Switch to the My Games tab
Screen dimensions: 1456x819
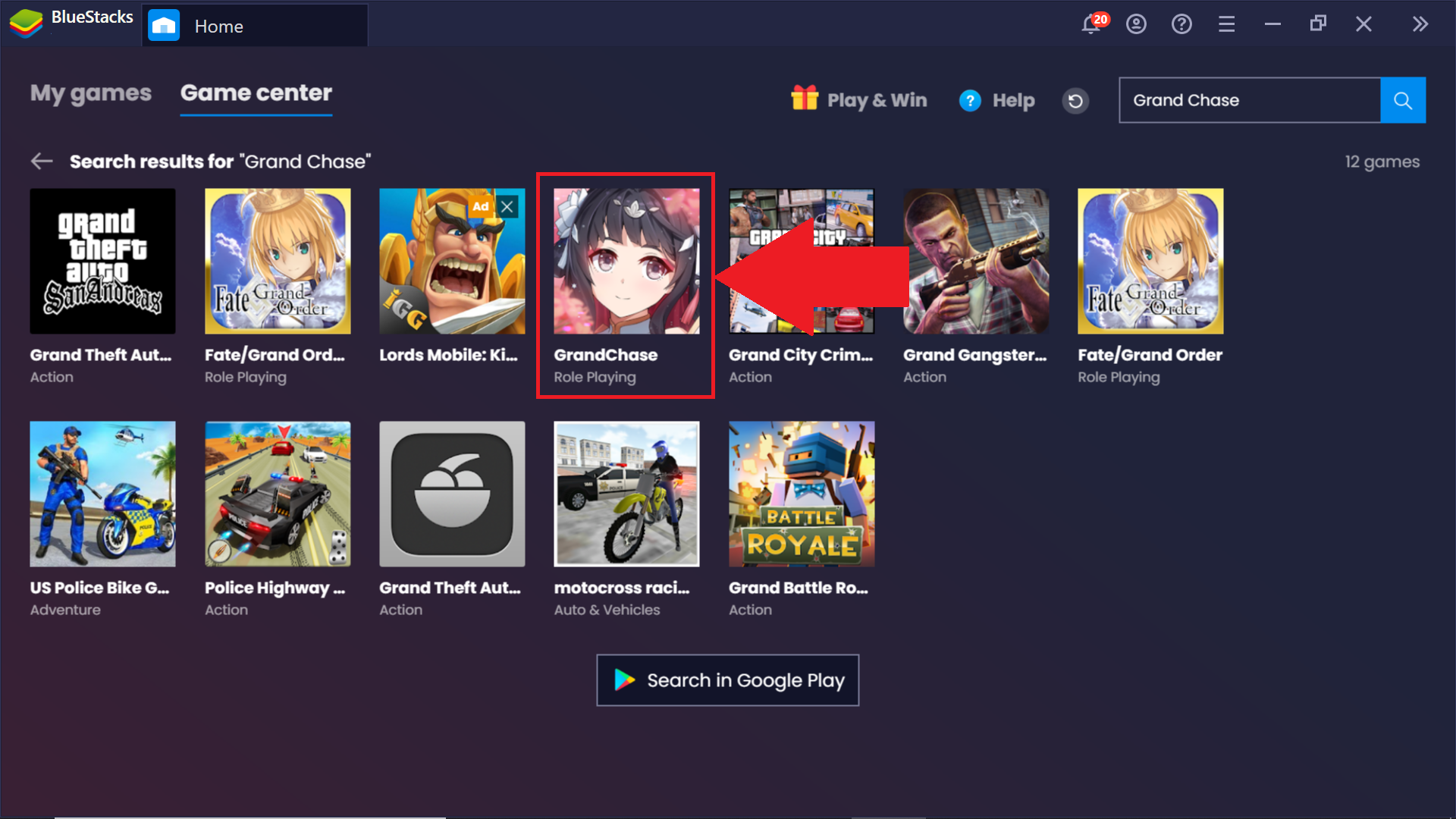pyautogui.click(x=91, y=92)
